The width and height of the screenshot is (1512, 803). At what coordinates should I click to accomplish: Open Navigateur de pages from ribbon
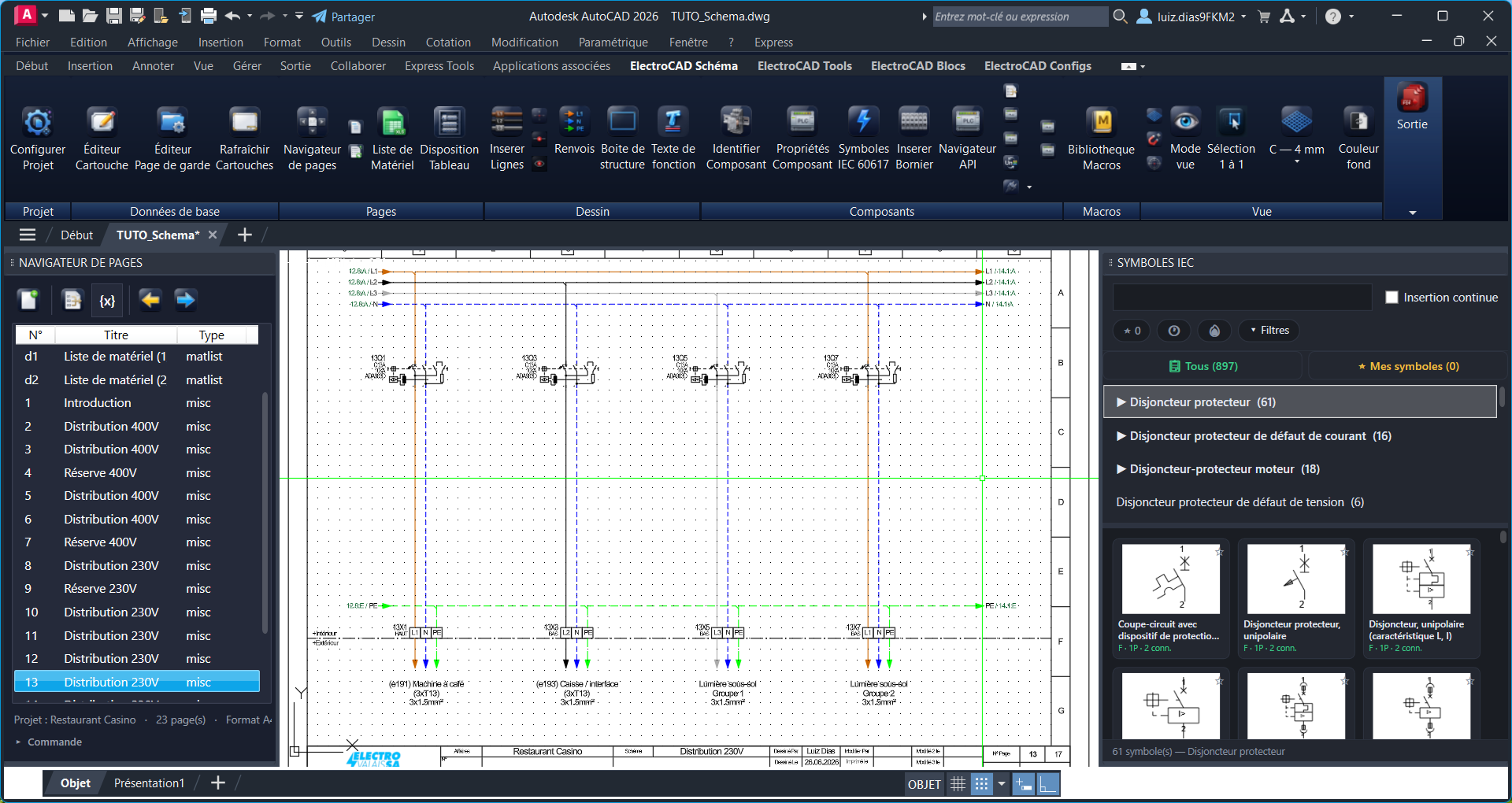click(312, 139)
